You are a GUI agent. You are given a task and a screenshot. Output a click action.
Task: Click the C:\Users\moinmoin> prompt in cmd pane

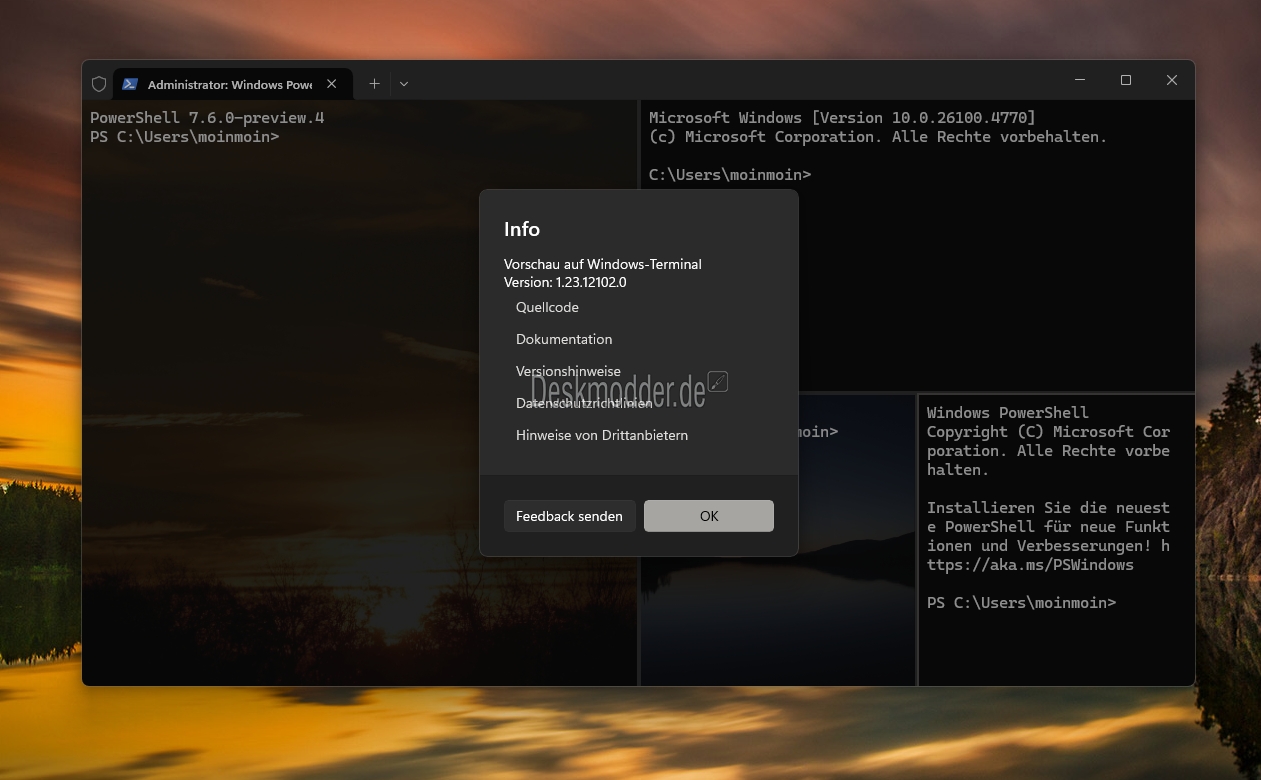click(x=730, y=175)
